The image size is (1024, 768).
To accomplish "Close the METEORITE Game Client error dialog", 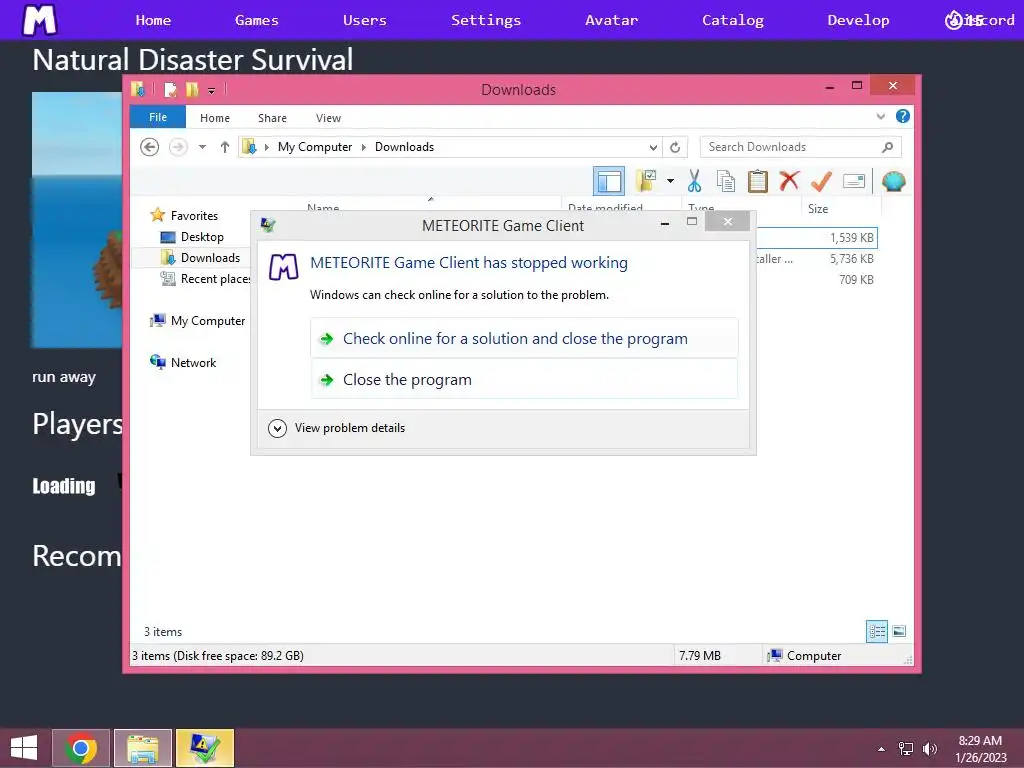I will click(x=728, y=222).
